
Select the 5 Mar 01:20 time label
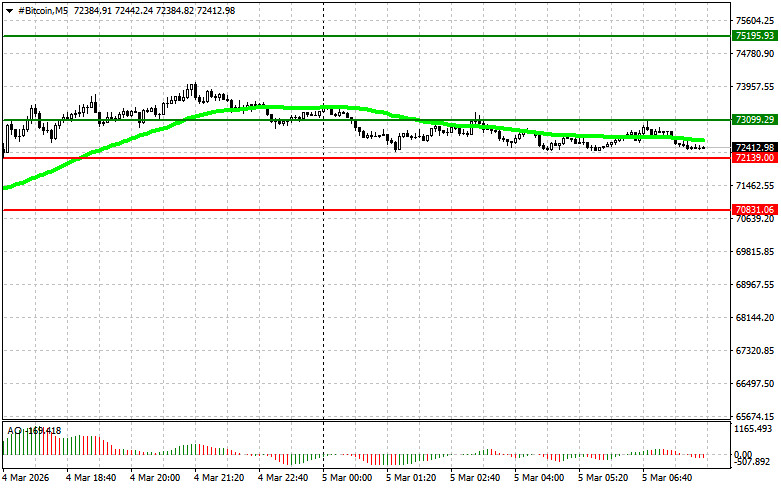[411, 478]
